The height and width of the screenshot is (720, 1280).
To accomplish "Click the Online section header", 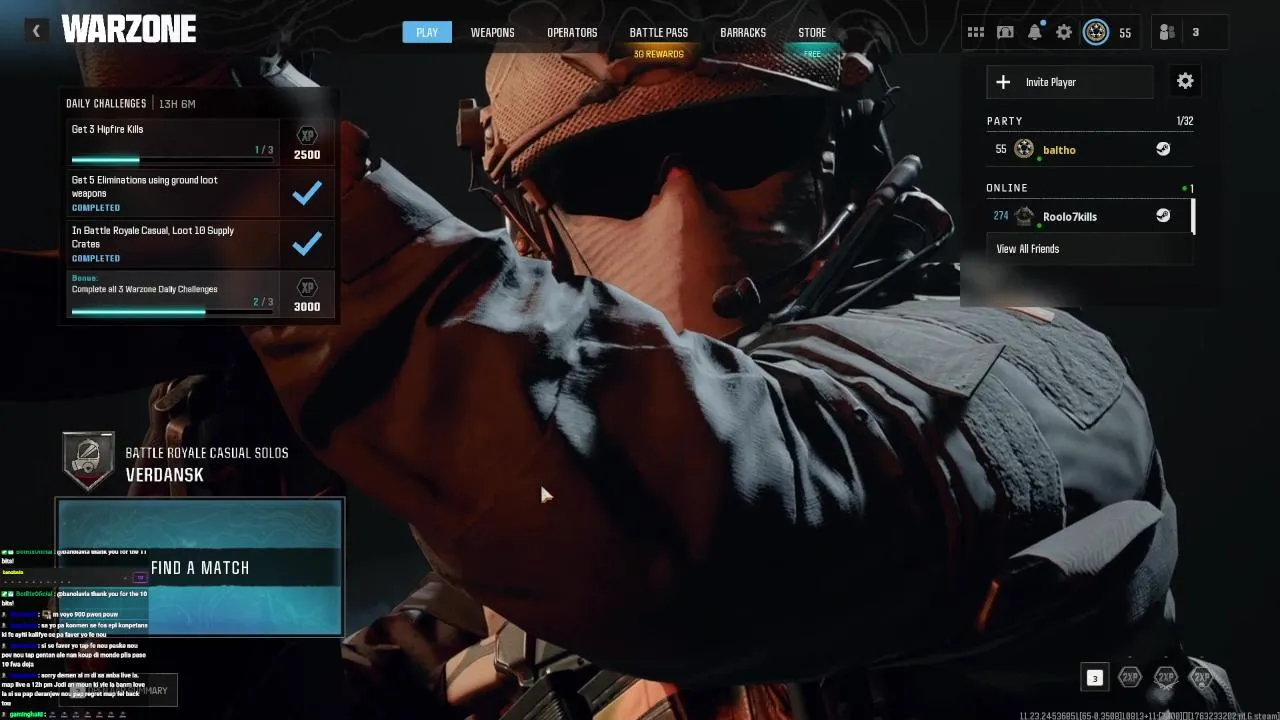I will [x=1007, y=188].
